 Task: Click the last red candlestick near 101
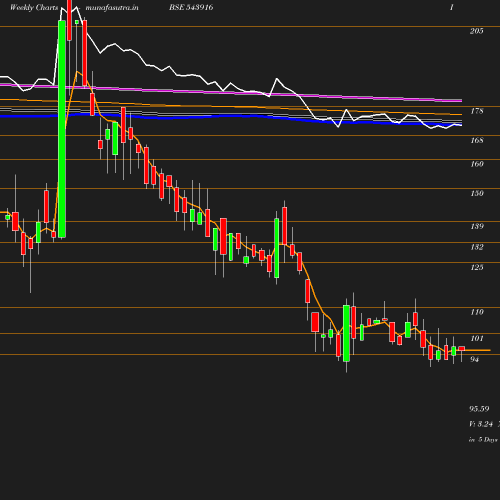461,349
